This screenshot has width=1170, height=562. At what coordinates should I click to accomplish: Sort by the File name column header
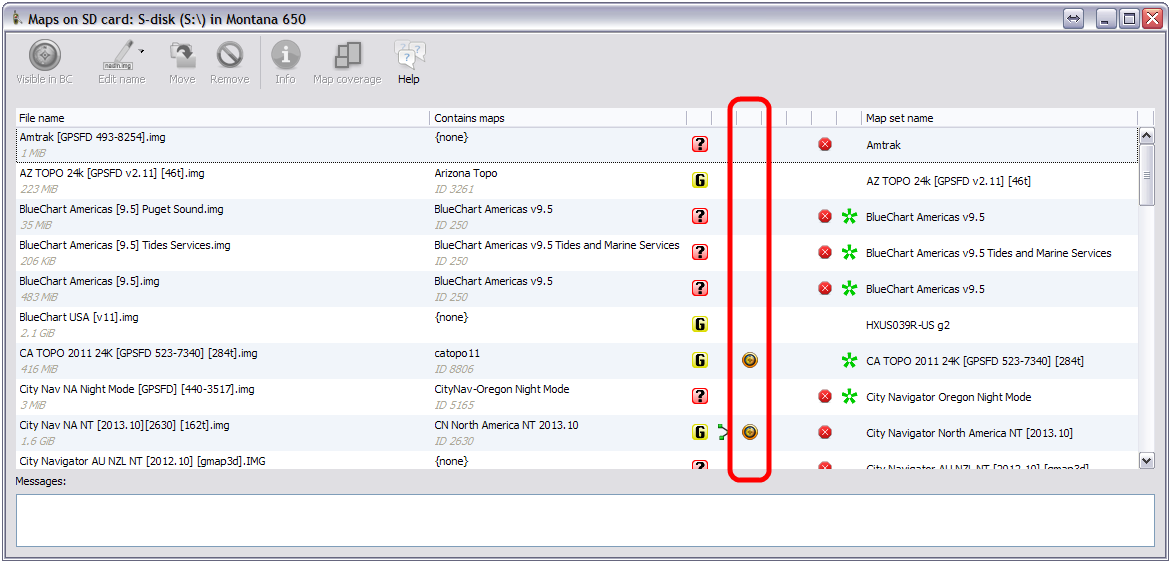(x=220, y=118)
